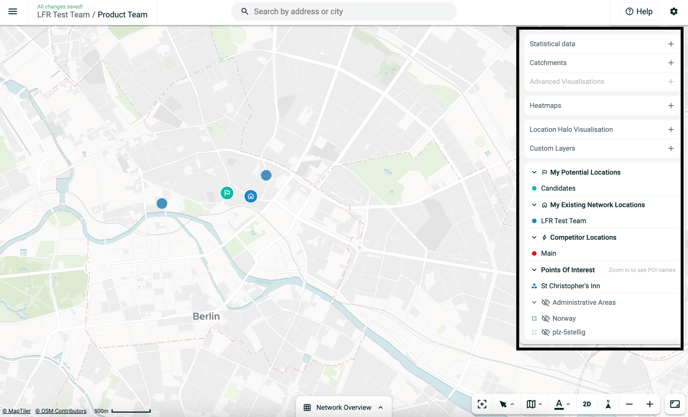Open the settings gear
The height and width of the screenshot is (417, 688).
coord(673,12)
